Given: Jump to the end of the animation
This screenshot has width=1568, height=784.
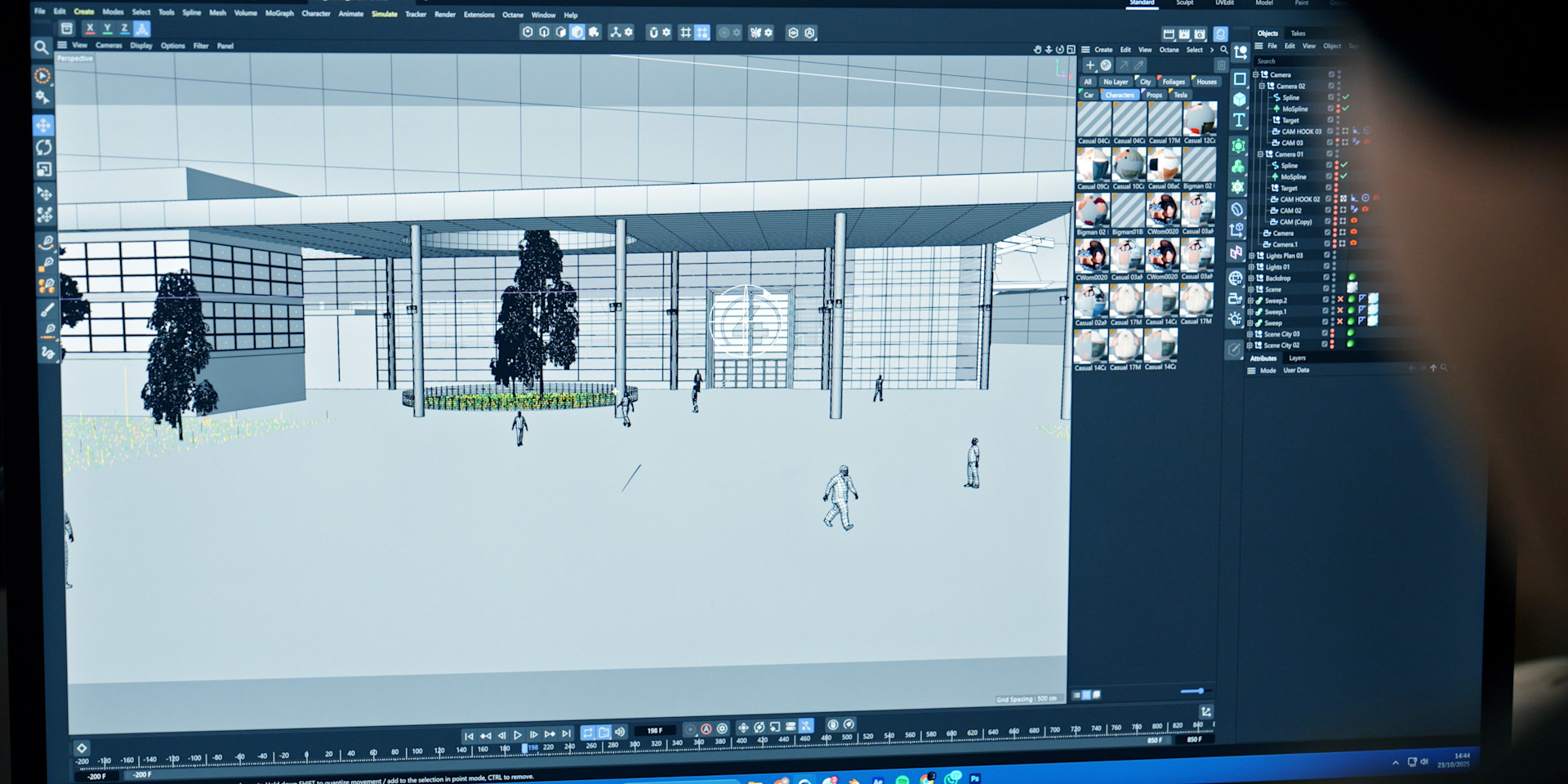Looking at the screenshot, I should tap(566, 734).
